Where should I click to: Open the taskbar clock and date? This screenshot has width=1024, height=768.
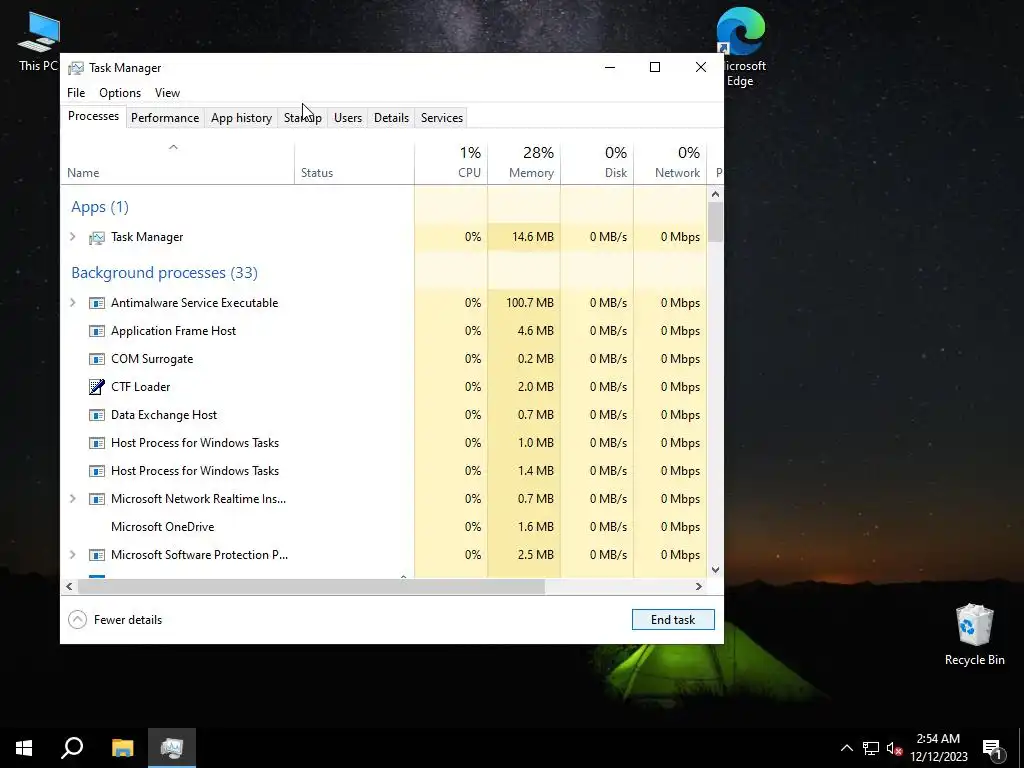click(x=938, y=748)
